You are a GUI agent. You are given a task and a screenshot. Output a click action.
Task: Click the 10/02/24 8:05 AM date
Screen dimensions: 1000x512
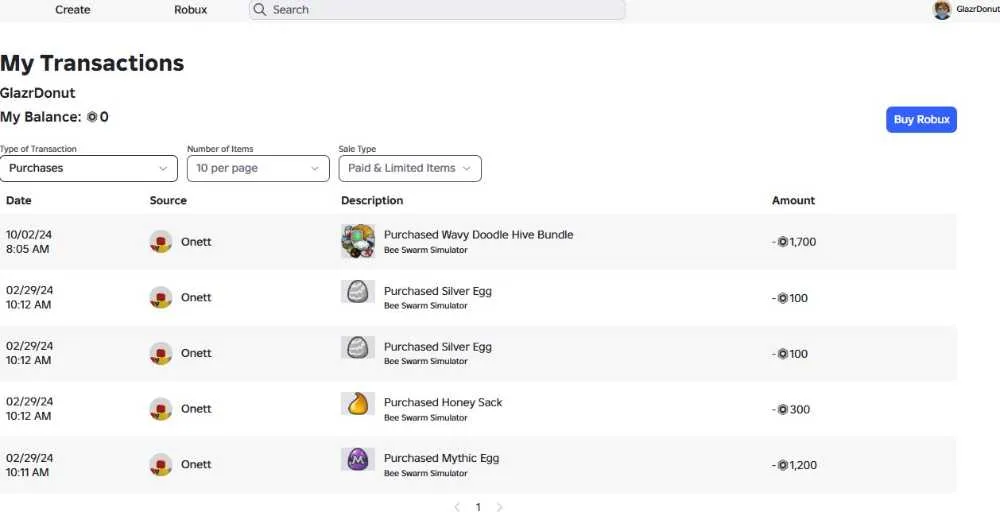pyautogui.click(x=29, y=242)
